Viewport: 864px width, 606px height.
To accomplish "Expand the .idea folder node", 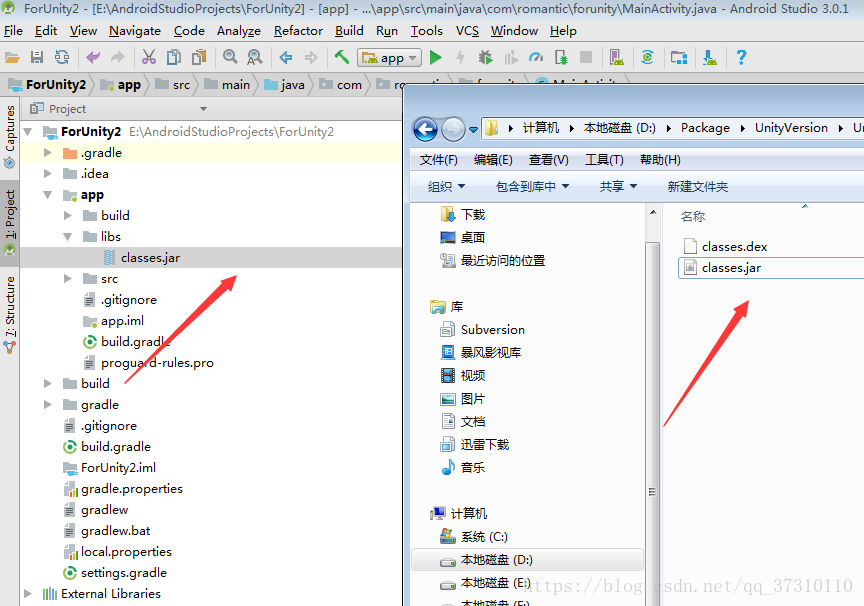I will pos(48,174).
